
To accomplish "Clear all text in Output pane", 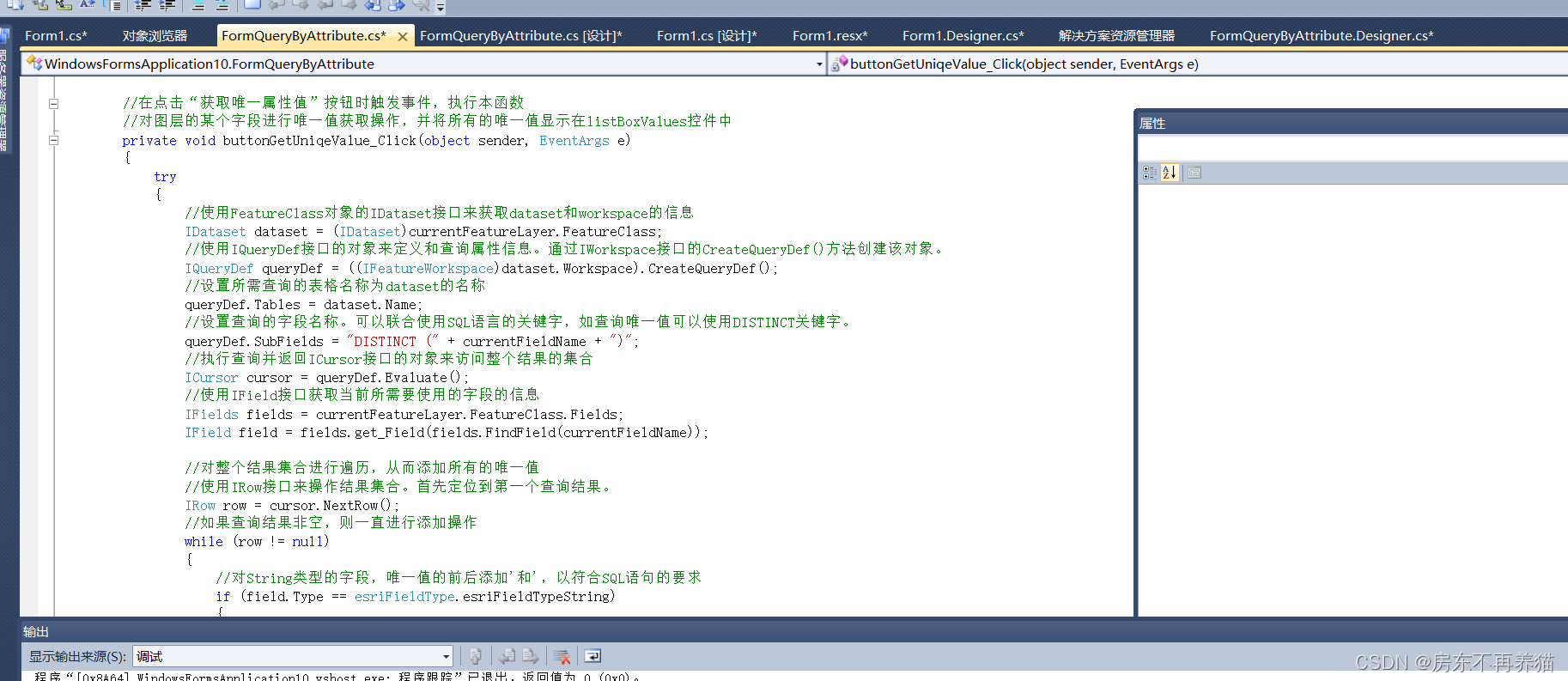I will [x=562, y=657].
